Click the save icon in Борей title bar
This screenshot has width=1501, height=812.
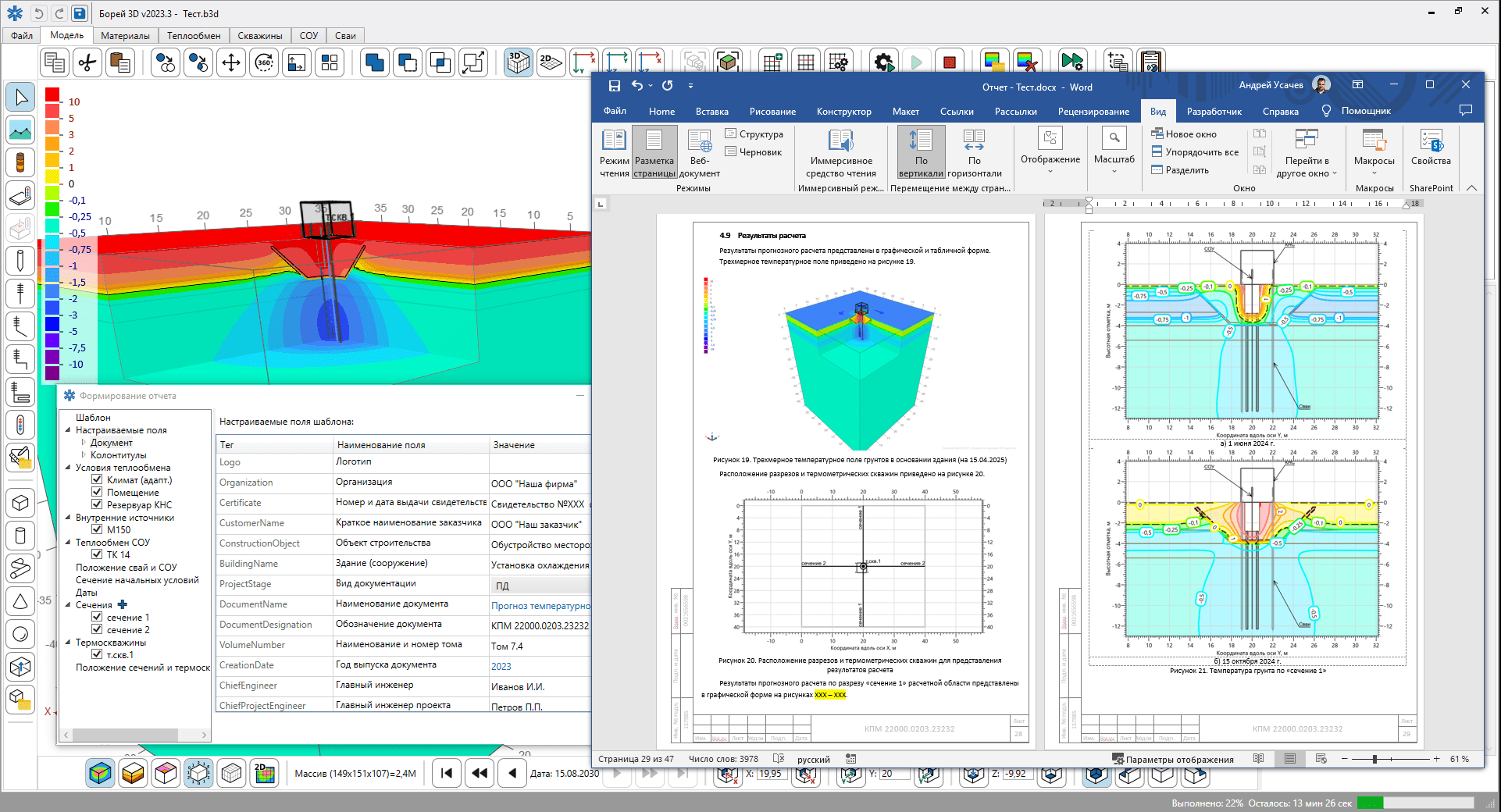[x=79, y=13]
